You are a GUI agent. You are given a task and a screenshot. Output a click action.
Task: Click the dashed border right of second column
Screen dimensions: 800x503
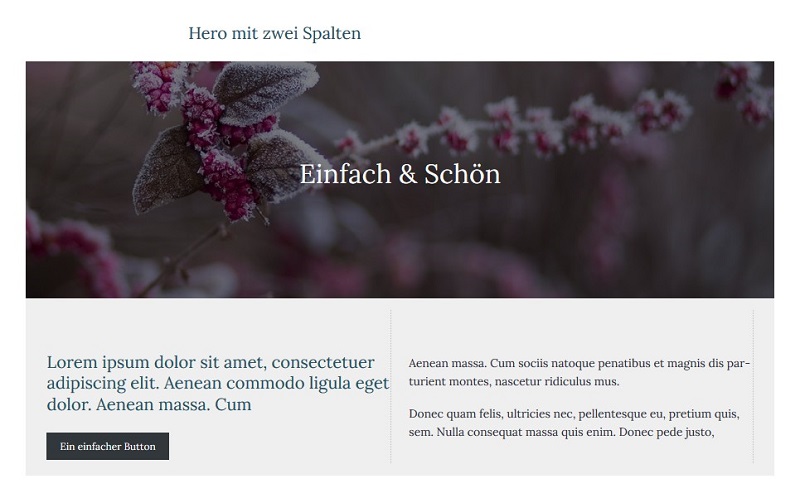[753, 386]
